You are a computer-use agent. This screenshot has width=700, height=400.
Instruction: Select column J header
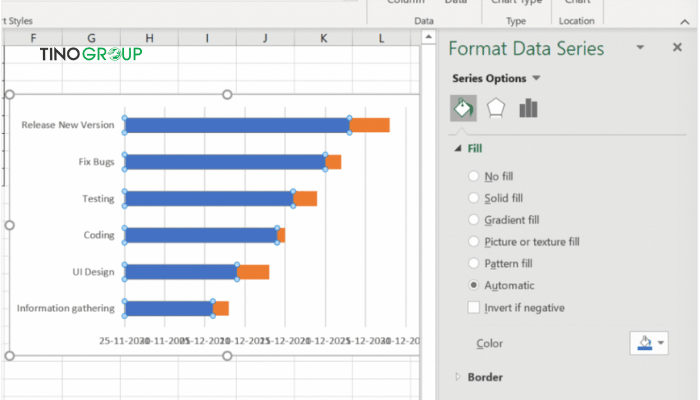click(265, 38)
